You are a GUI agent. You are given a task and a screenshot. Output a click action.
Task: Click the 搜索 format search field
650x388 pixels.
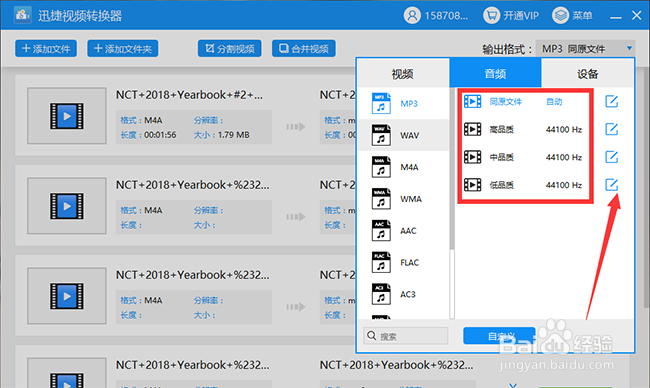(x=406, y=336)
